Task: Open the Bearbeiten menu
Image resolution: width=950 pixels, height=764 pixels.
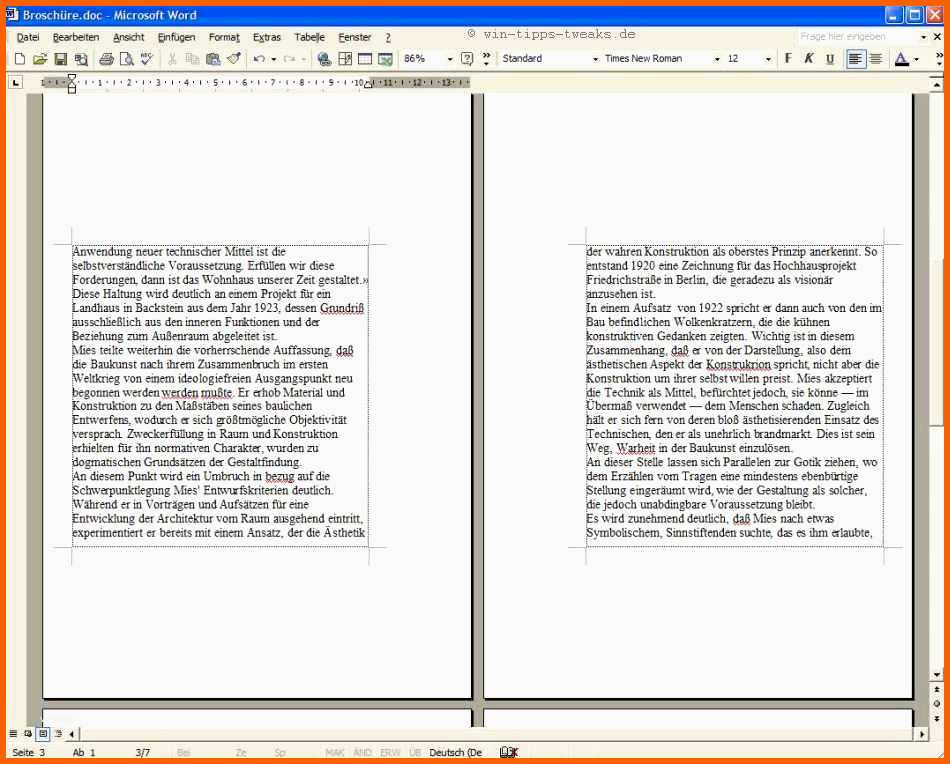Action: [76, 38]
